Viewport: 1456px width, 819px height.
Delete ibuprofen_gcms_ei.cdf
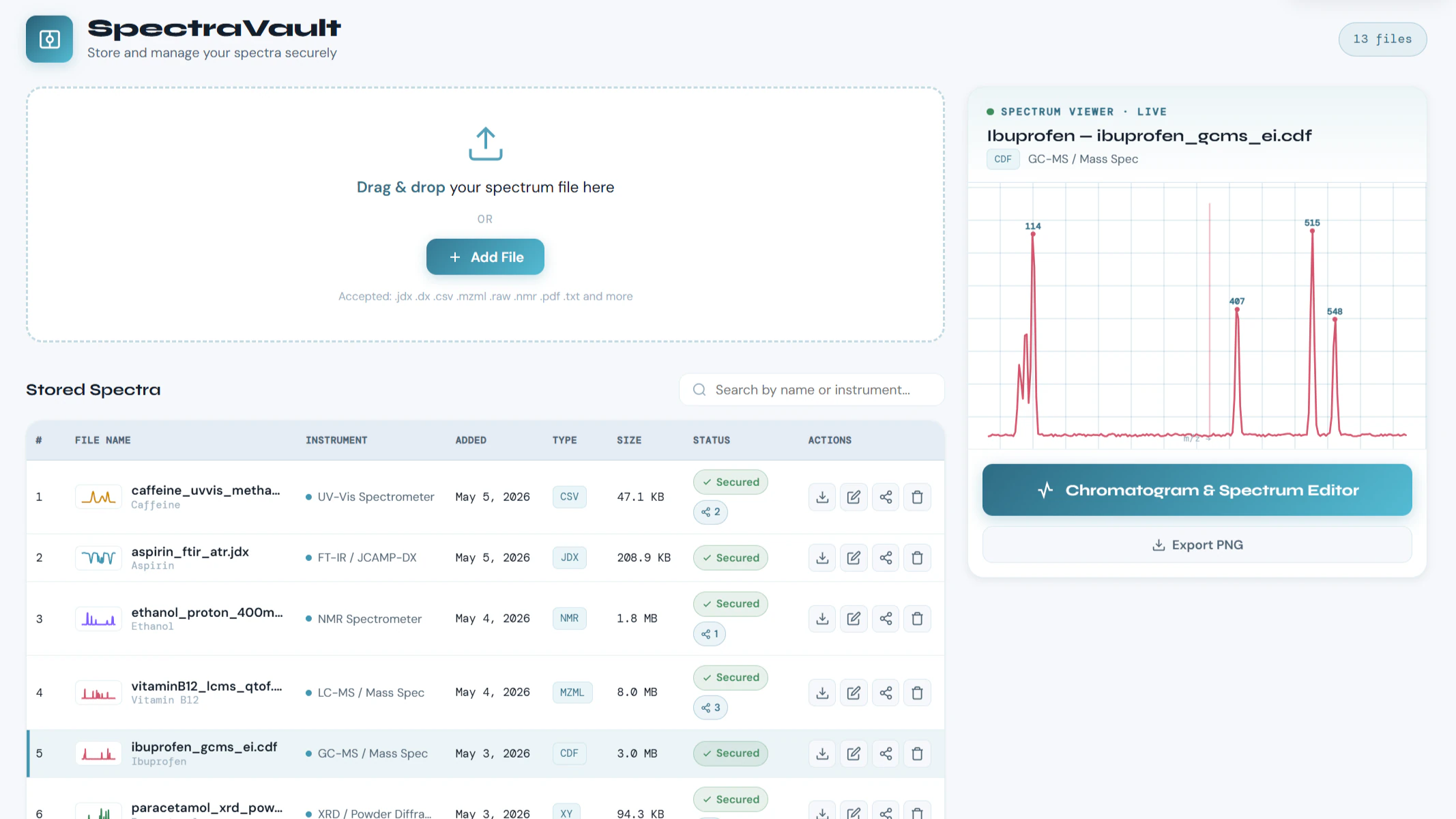(917, 753)
